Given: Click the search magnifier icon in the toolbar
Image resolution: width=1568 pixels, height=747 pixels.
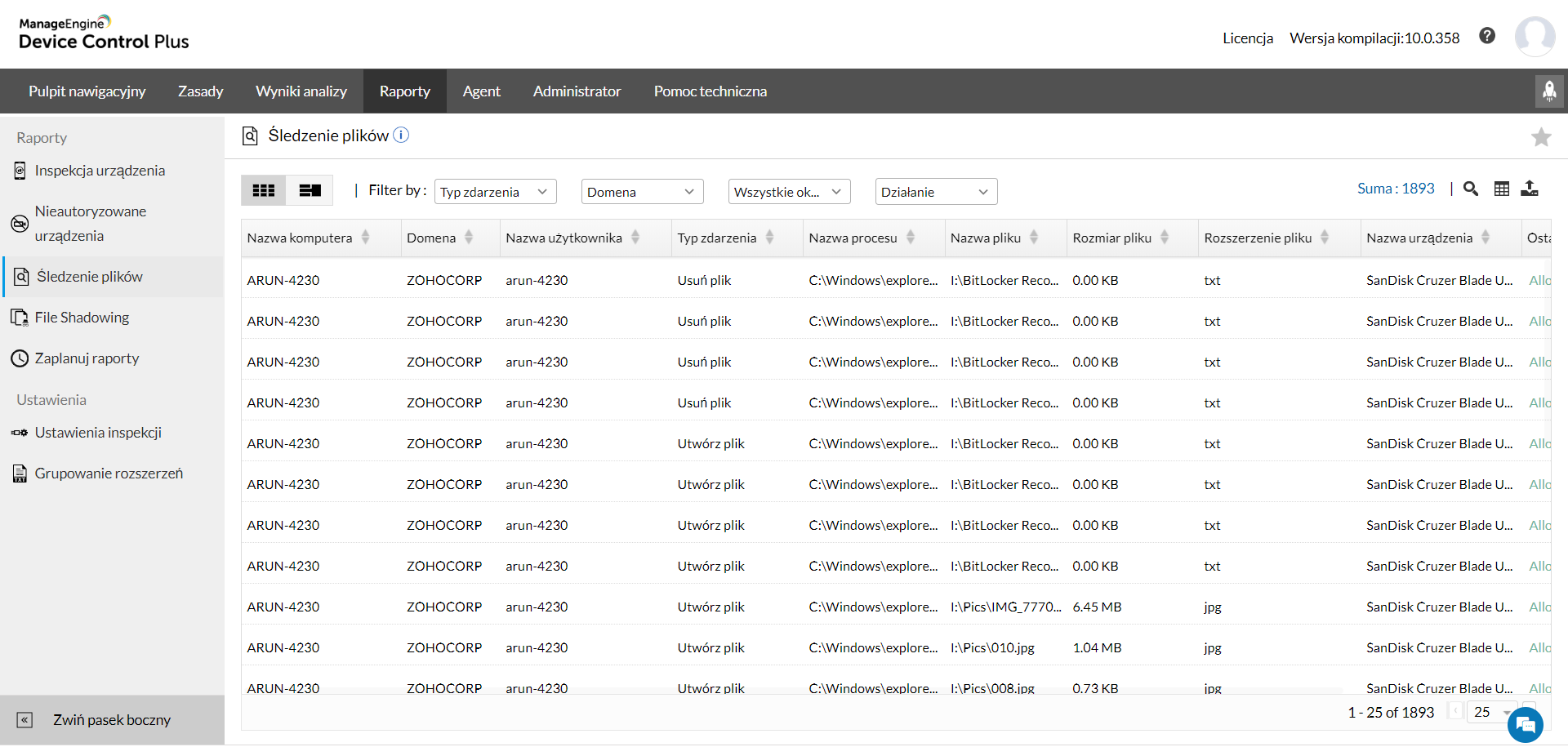Looking at the screenshot, I should click(x=1470, y=189).
